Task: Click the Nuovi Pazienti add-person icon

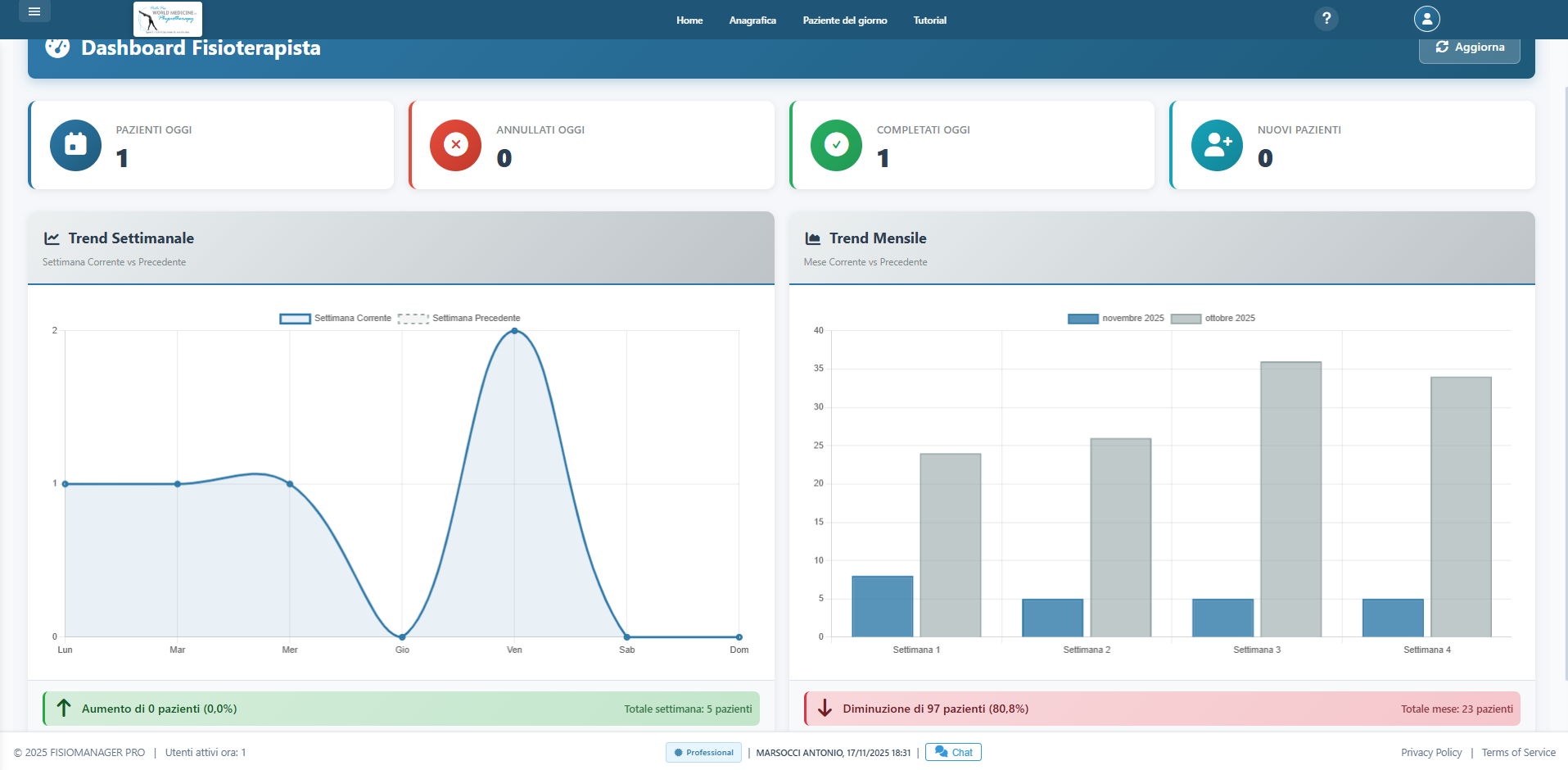Action: [x=1217, y=145]
